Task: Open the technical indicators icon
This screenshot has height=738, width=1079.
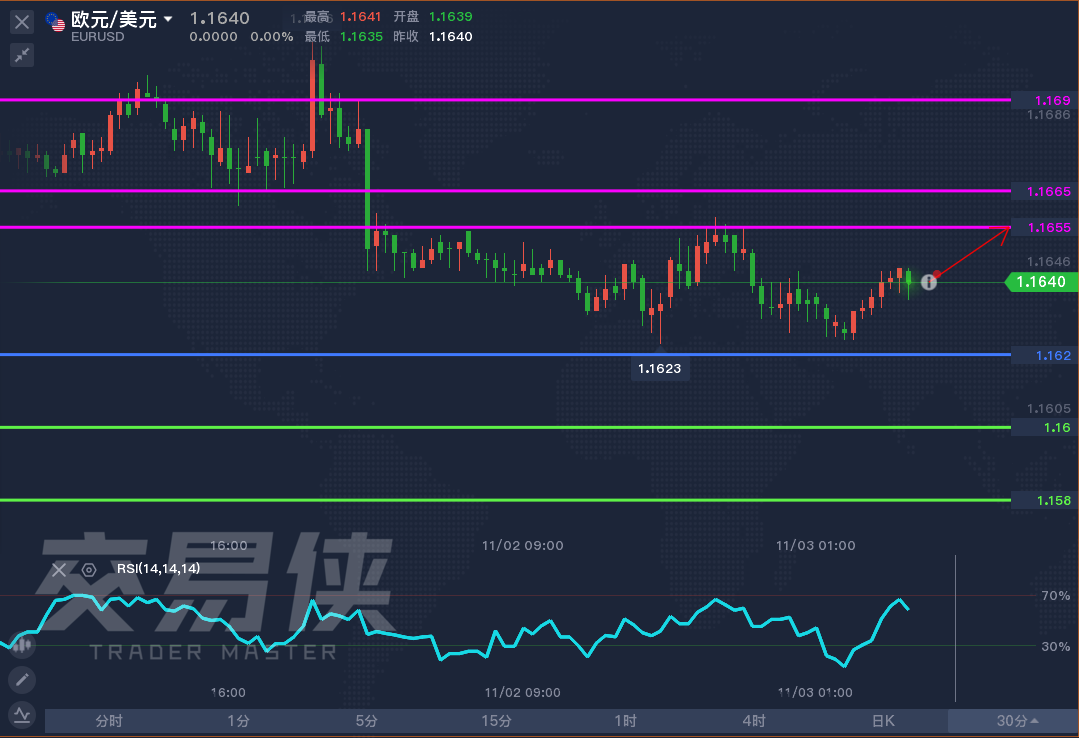Action: (22, 714)
